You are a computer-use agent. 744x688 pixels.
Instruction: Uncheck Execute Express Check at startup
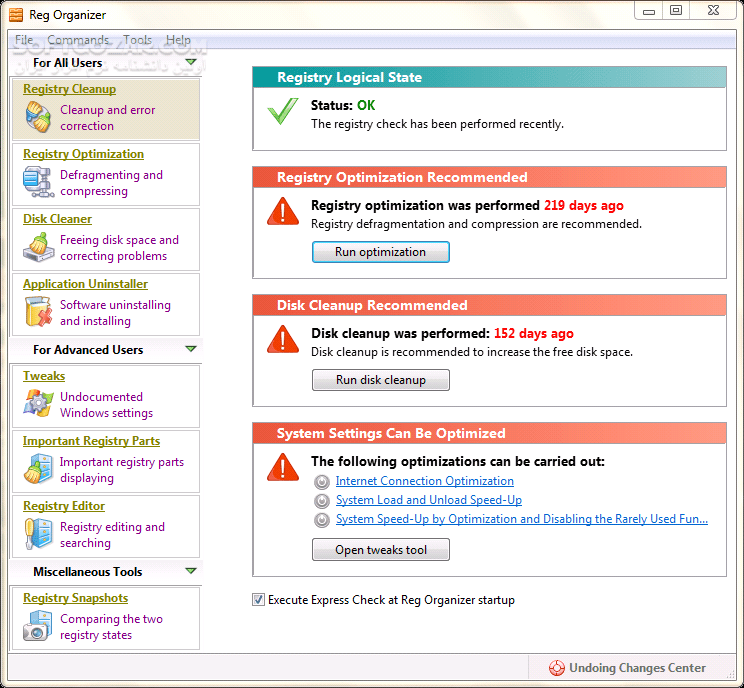(259, 600)
